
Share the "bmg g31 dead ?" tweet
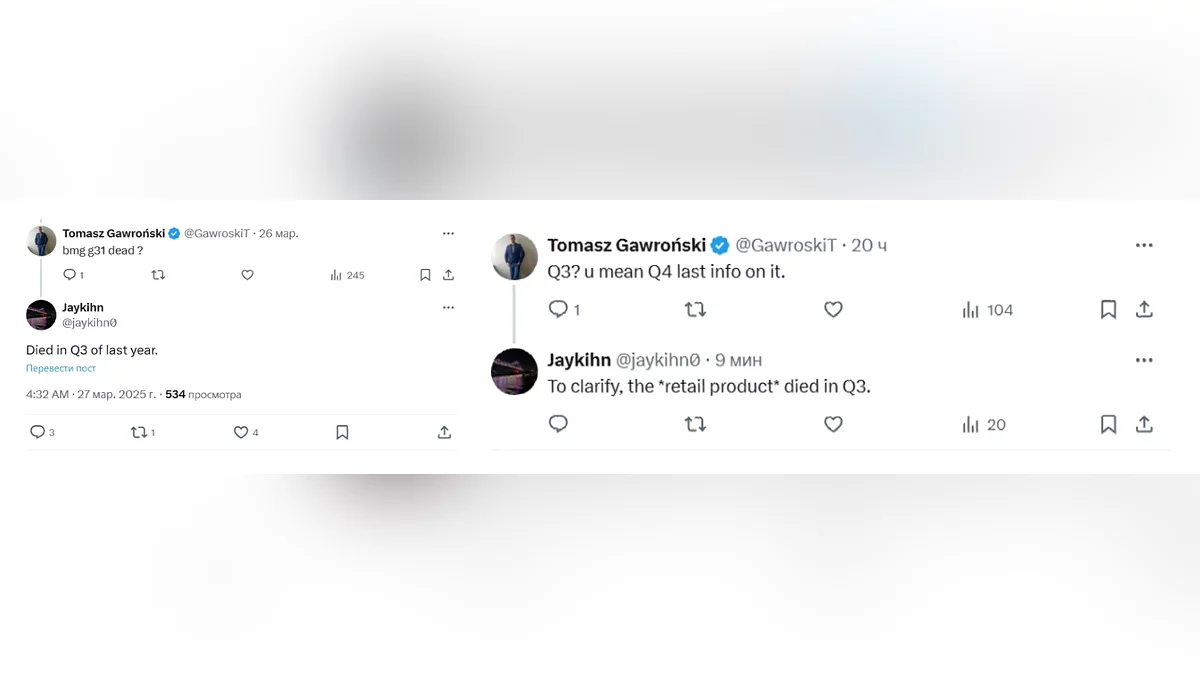coord(448,275)
